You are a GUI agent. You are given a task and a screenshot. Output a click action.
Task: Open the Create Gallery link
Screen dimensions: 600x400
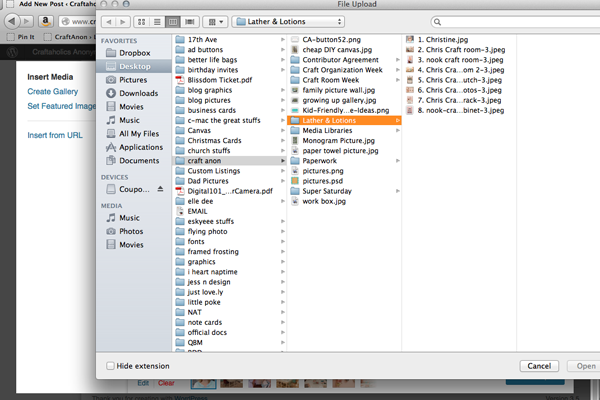pos(52,91)
